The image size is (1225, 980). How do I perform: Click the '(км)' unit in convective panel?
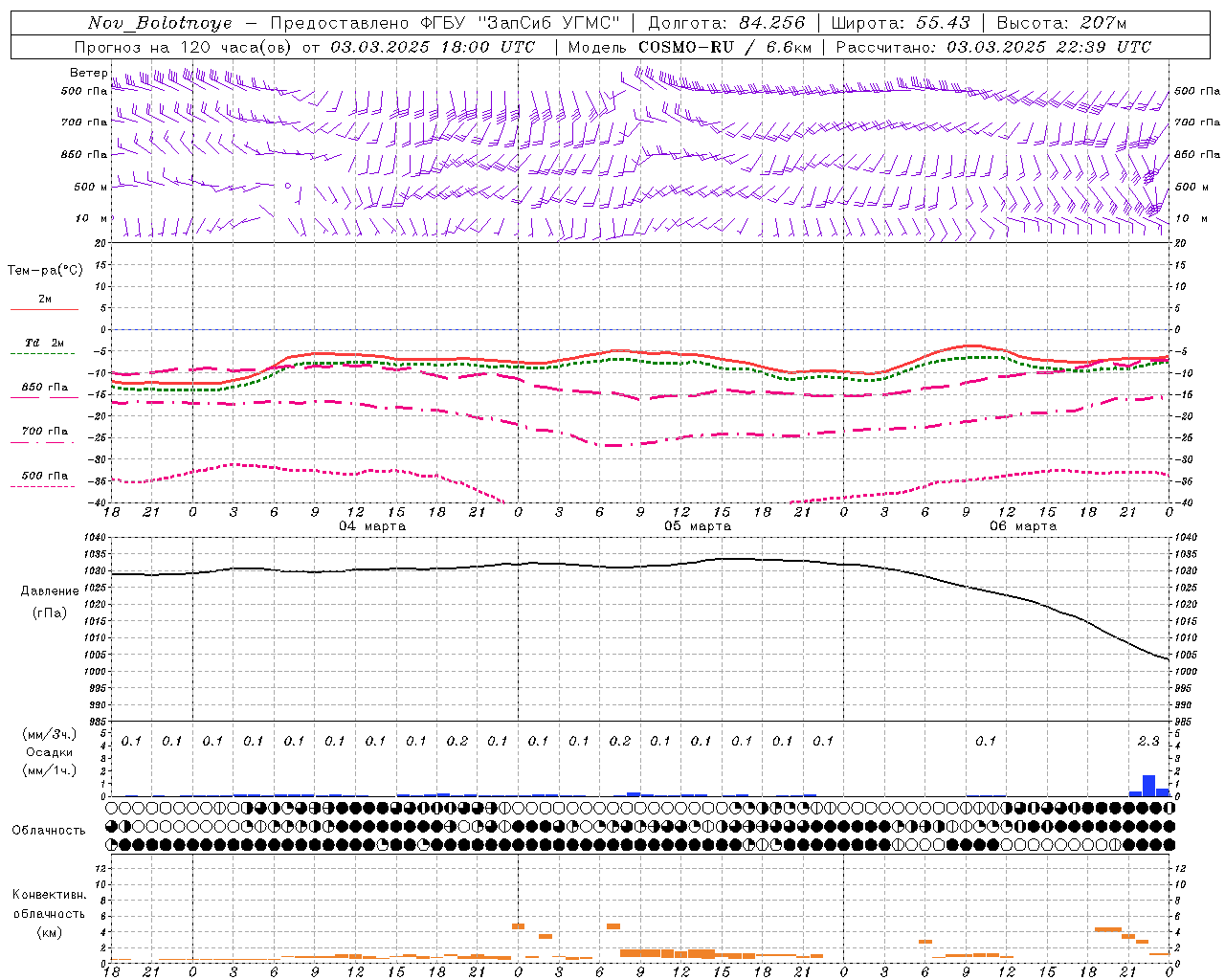pos(50,932)
